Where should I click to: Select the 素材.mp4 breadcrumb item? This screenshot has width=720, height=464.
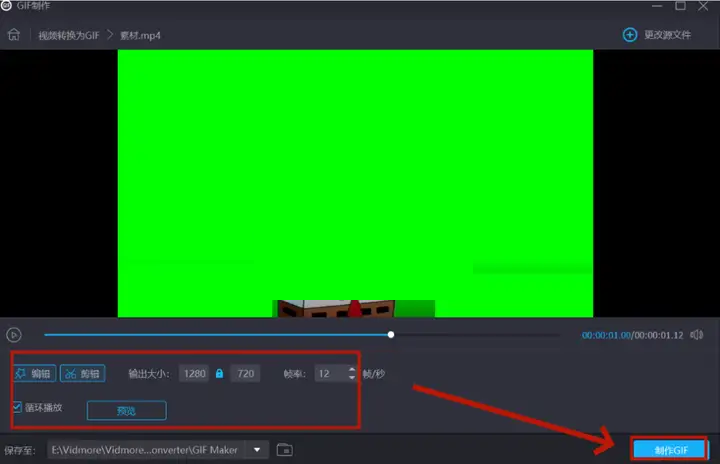coord(140,35)
